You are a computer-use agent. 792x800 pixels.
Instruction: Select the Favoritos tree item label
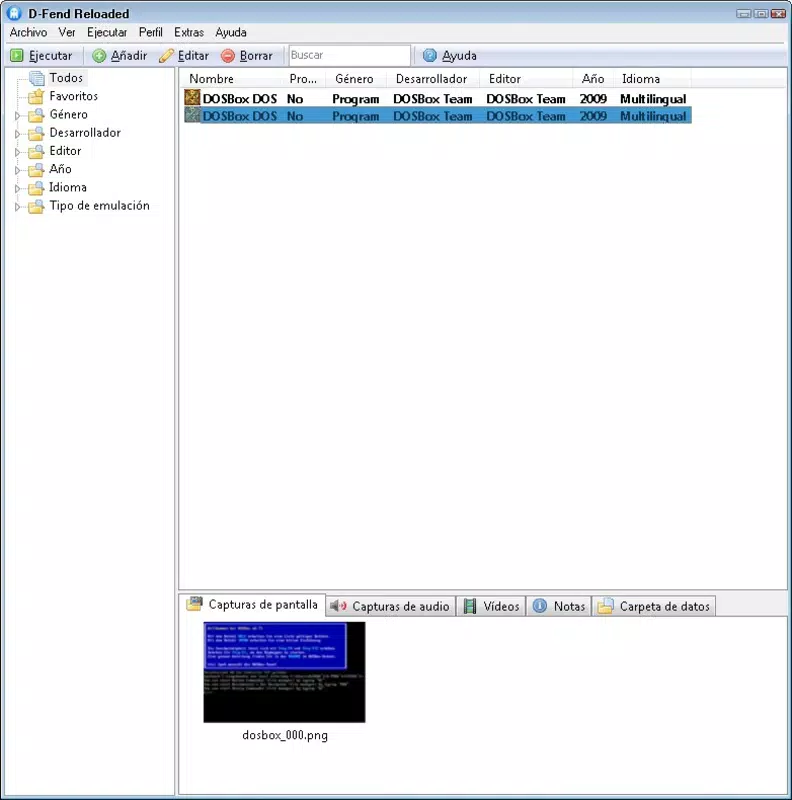point(73,96)
